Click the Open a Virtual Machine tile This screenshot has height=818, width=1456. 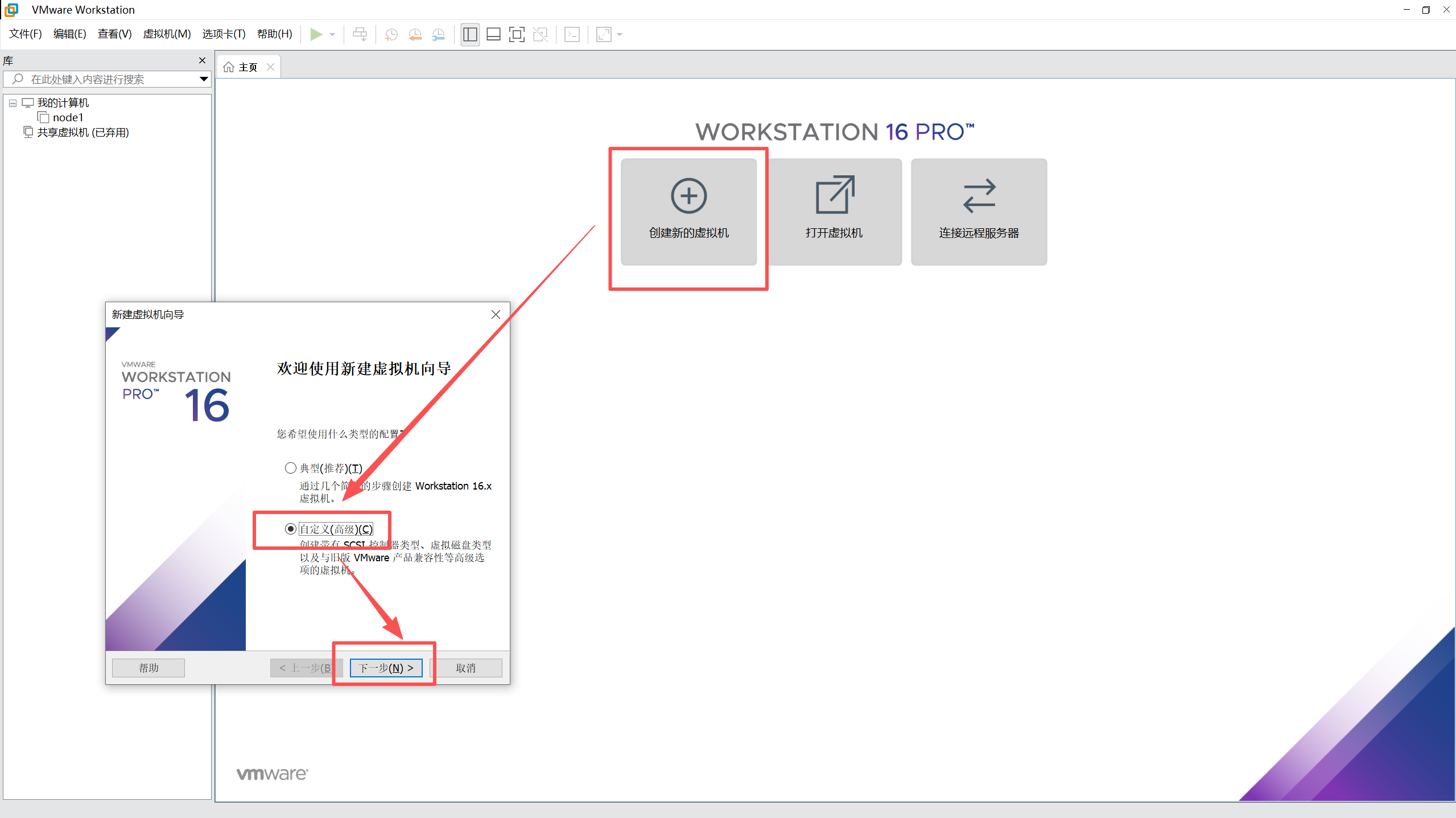(834, 211)
